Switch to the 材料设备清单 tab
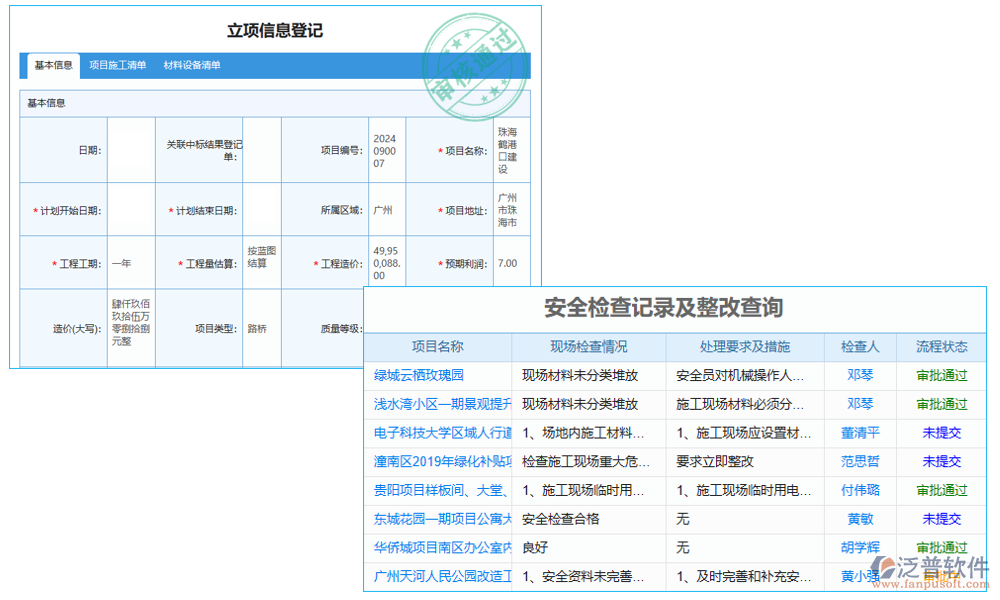 [191, 65]
